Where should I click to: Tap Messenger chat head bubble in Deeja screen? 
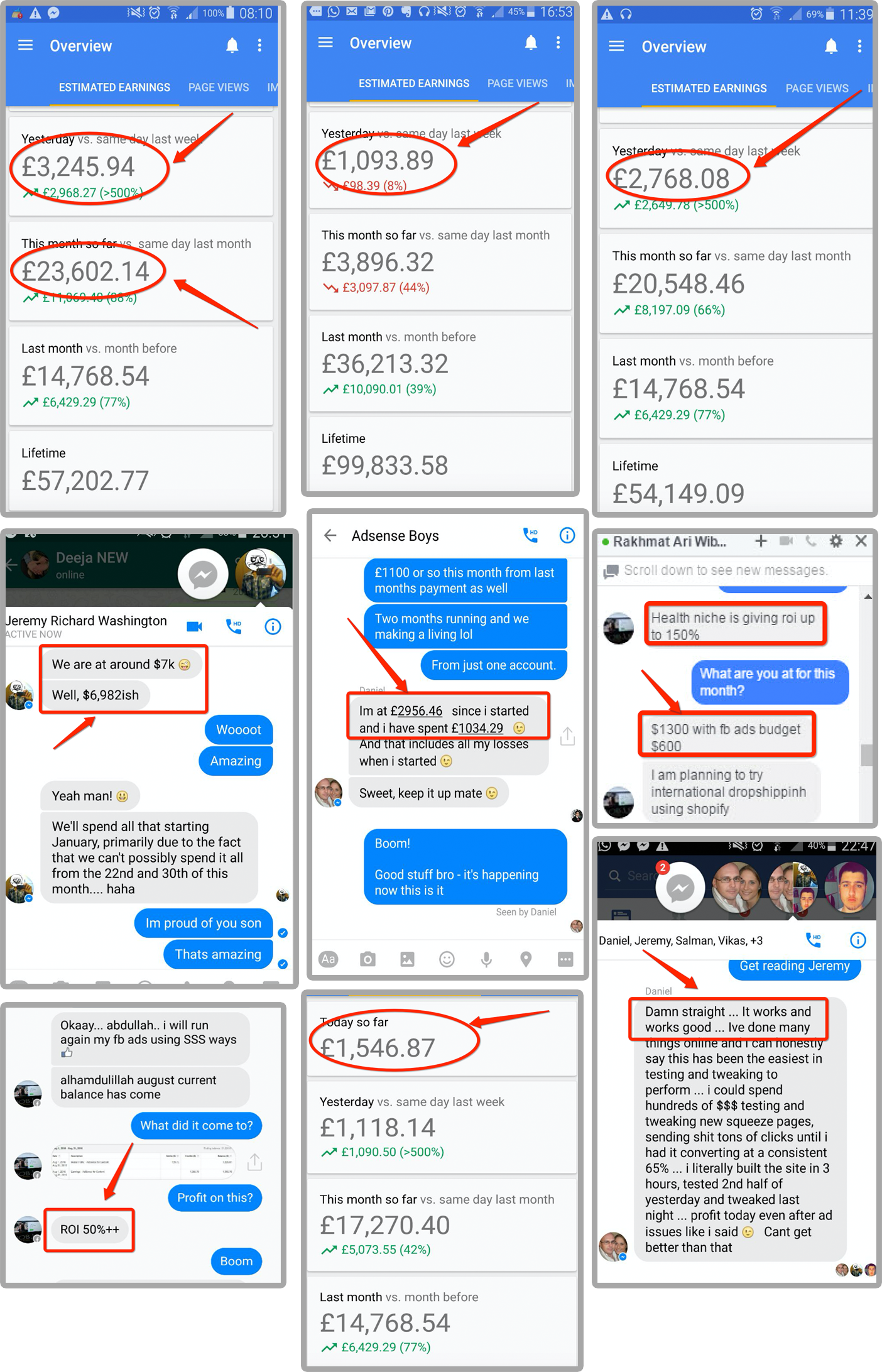(x=203, y=574)
